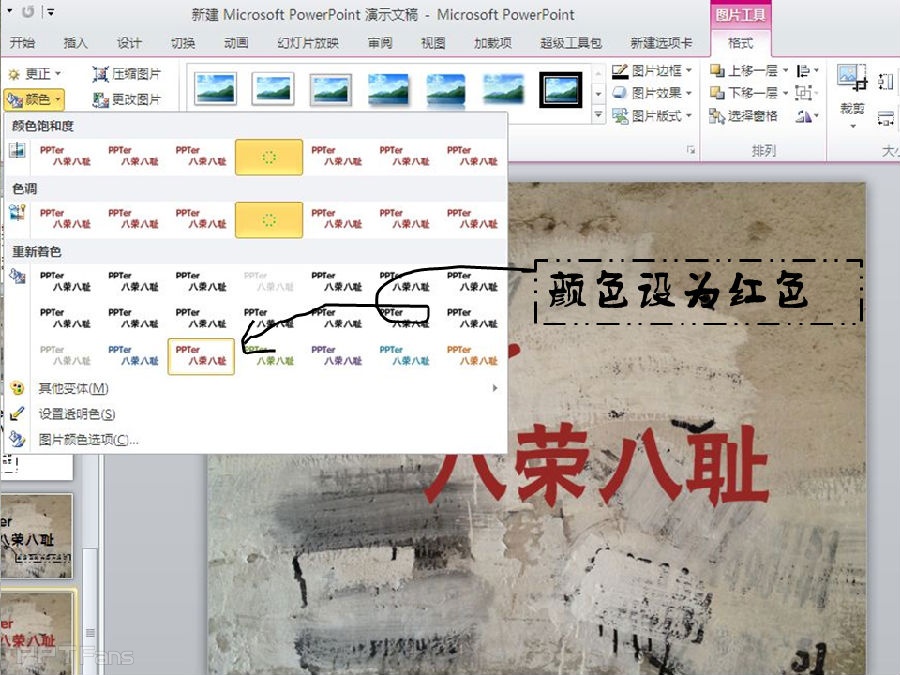This screenshot has width=900, height=675.
Task: Expand the 其他变体 submenu arrow
Action: click(494, 388)
